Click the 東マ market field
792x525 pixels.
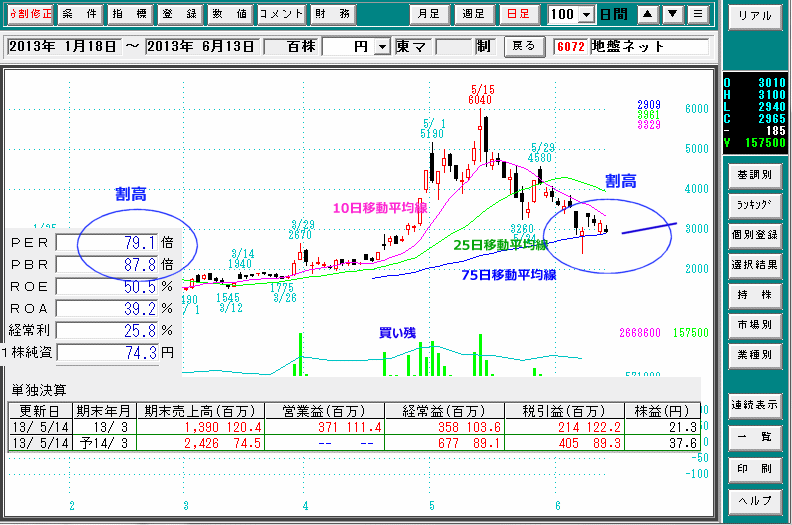pyautogui.click(x=412, y=46)
